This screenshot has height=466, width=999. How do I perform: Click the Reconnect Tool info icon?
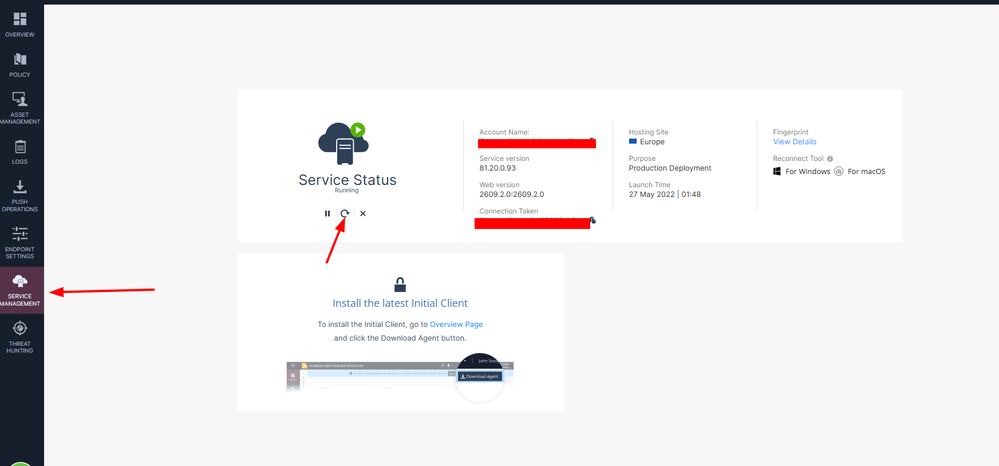830,159
